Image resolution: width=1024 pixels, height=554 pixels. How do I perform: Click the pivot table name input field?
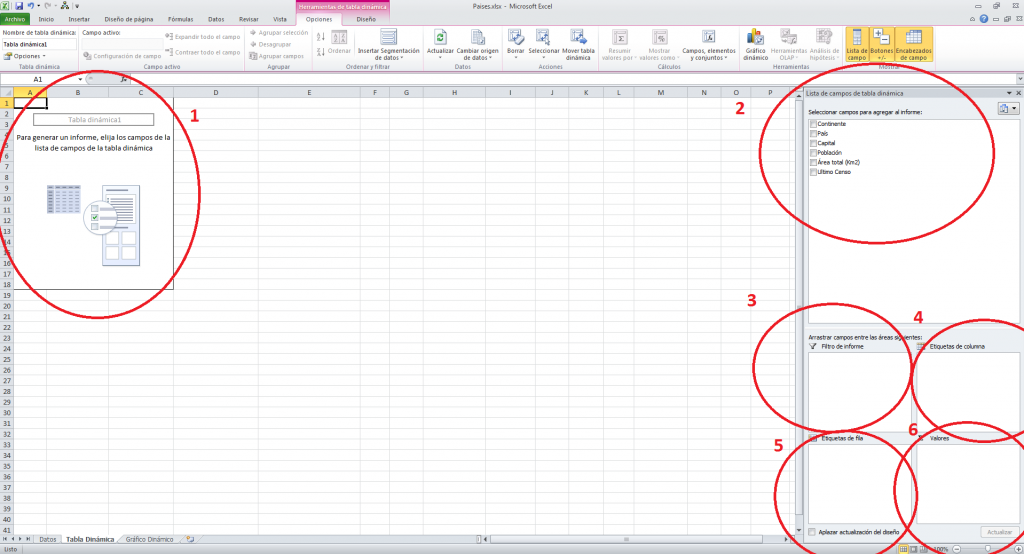tap(39, 44)
